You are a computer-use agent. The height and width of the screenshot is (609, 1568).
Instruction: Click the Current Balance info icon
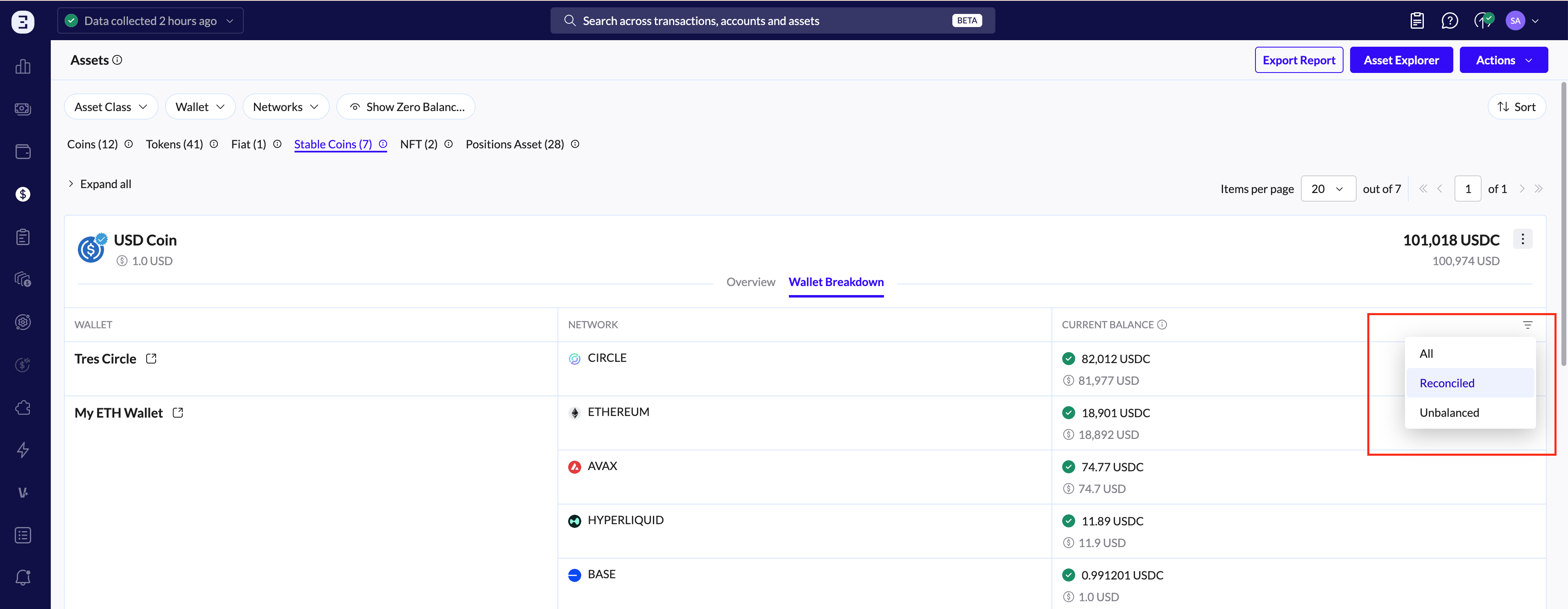pyautogui.click(x=1162, y=325)
